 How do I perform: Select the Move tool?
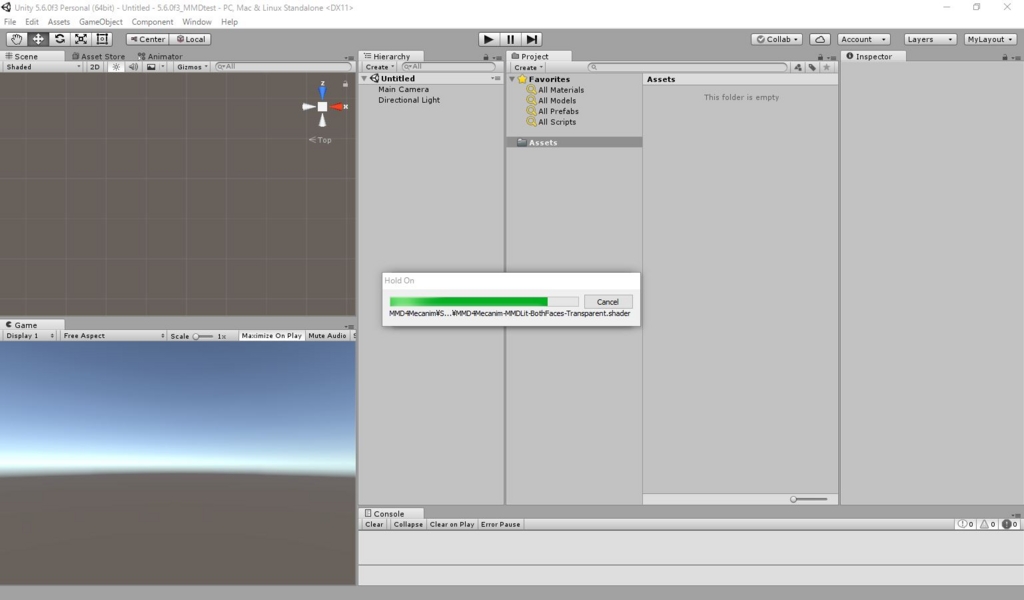(38, 39)
